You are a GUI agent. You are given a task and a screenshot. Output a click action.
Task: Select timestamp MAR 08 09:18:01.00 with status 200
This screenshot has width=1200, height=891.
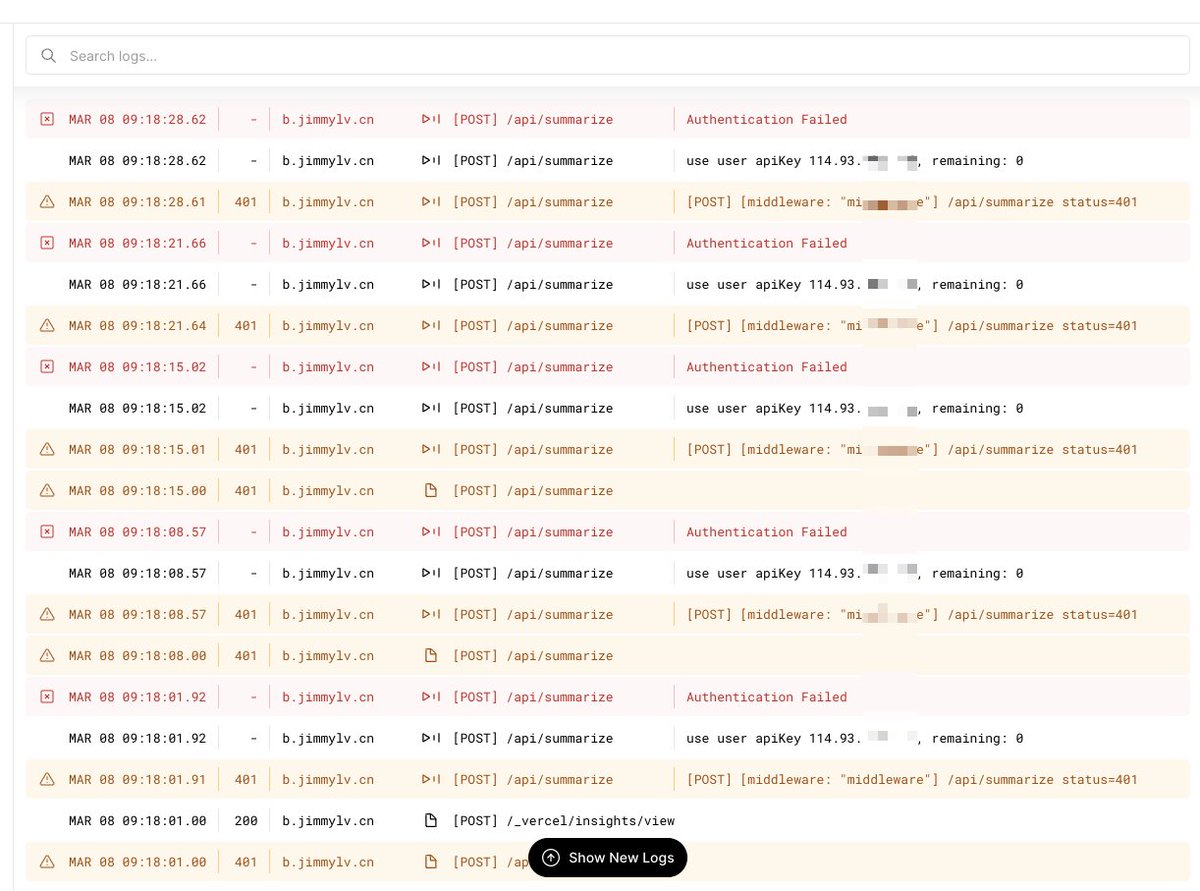click(138, 821)
